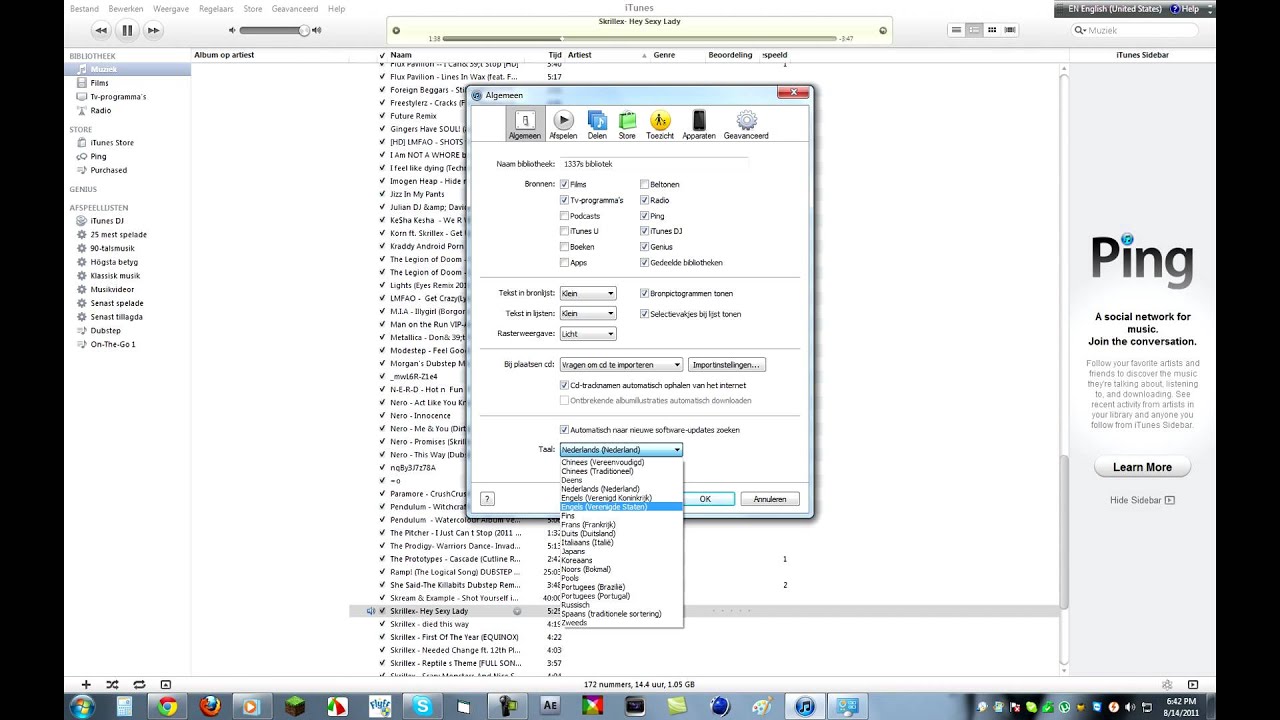Image resolution: width=1280 pixels, height=720 pixels.
Task: Enable the Boeken source checkbox
Action: 565,247
